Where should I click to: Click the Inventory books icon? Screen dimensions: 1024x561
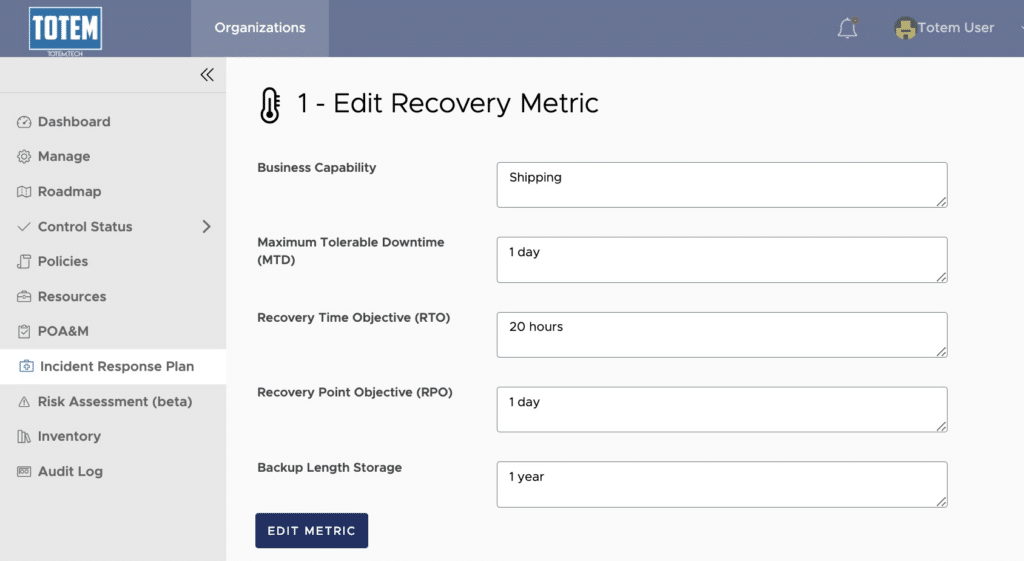[24, 436]
